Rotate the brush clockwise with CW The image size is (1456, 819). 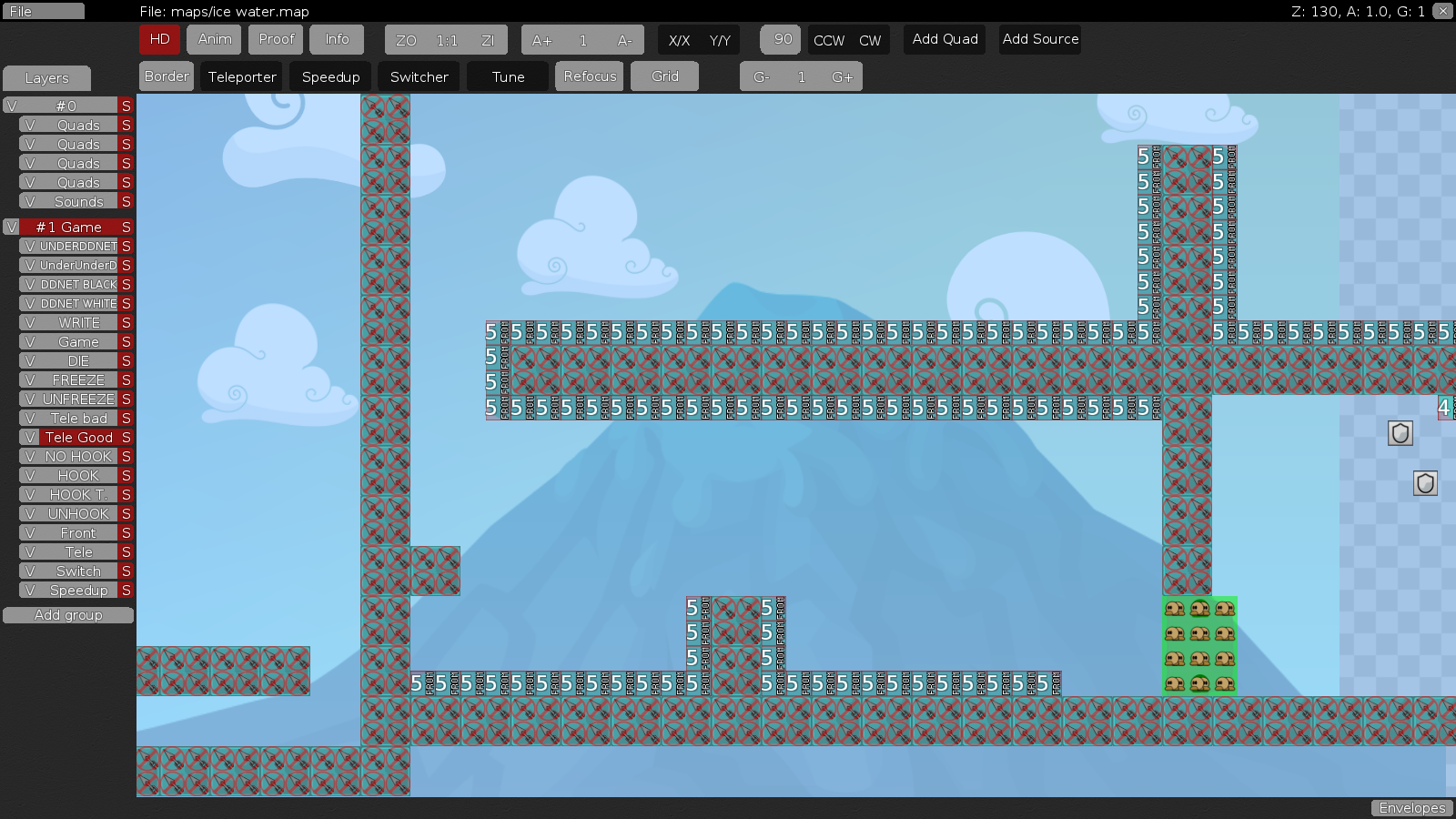[x=872, y=40]
